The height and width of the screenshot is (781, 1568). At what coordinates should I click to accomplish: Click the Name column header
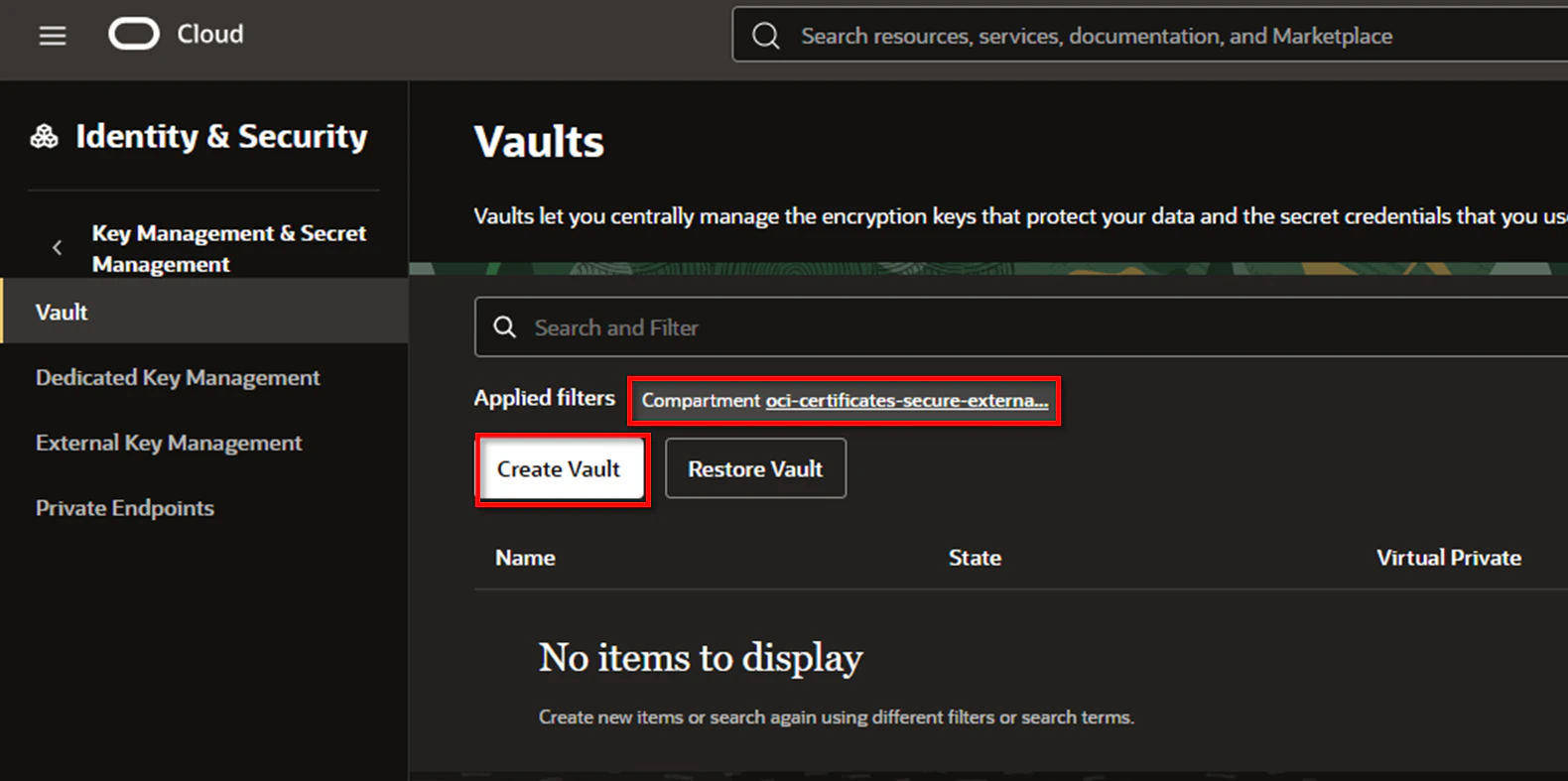(x=525, y=558)
